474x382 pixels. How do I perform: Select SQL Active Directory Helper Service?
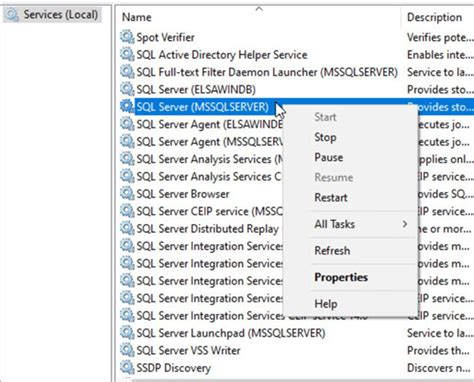(x=222, y=55)
